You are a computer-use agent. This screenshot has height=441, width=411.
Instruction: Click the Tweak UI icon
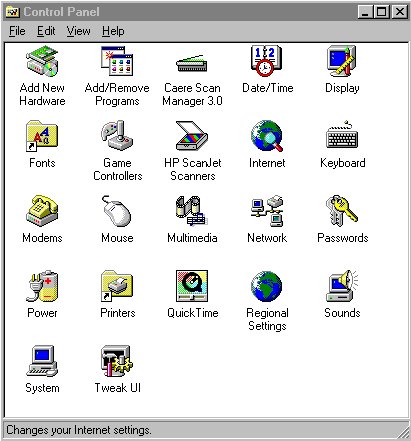tap(117, 361)
